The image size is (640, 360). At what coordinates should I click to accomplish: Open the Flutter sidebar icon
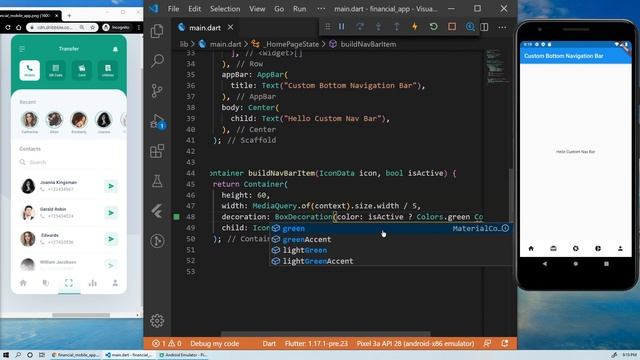157,211
